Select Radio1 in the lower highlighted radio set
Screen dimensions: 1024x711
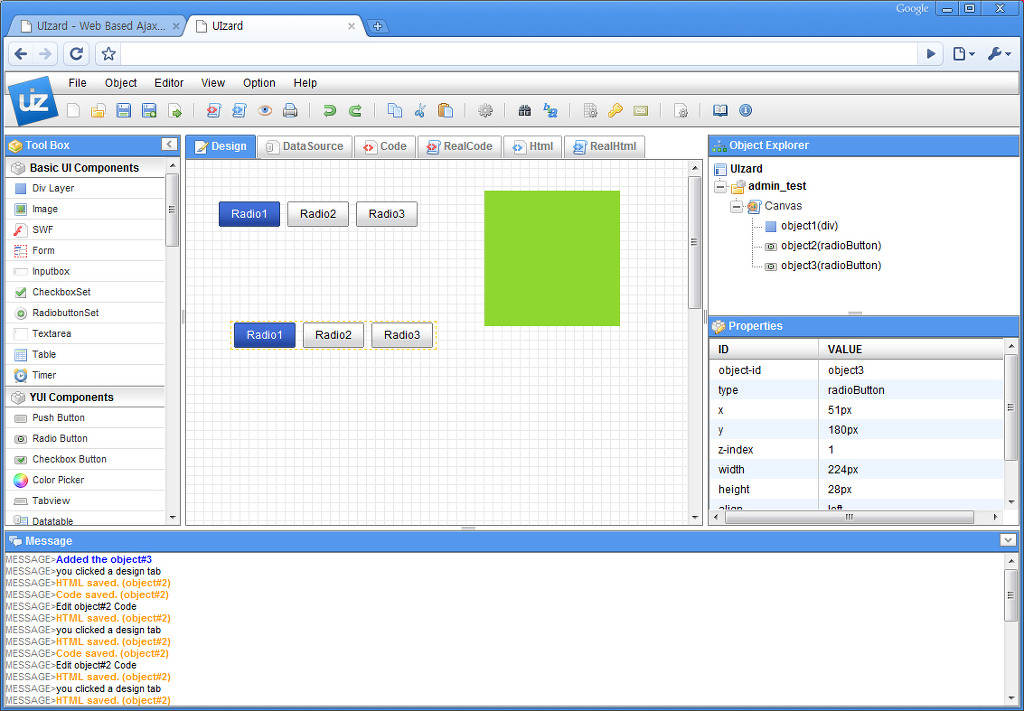[264, 336]
